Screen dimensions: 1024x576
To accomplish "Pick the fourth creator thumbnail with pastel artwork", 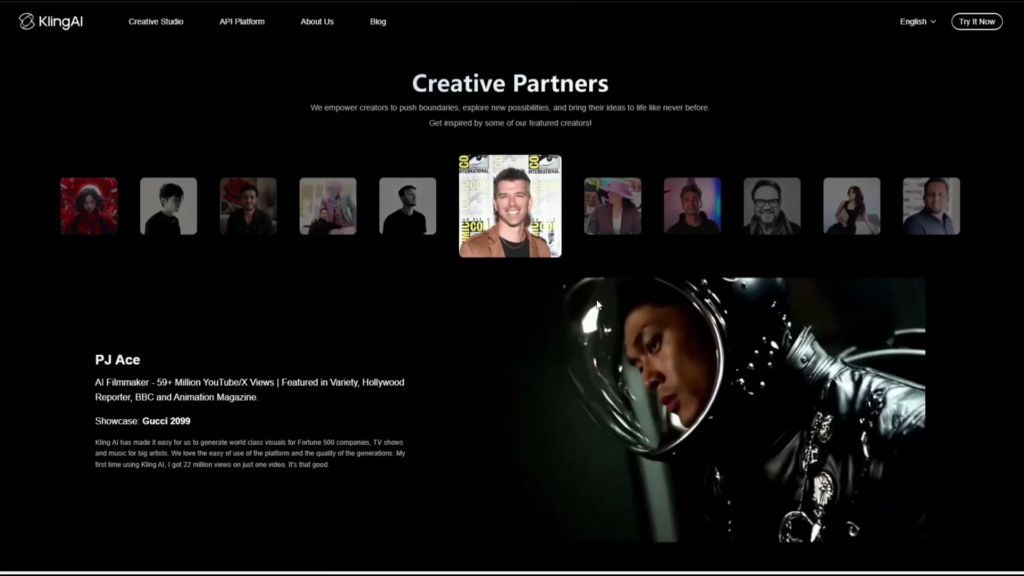I will pos(328,206).
